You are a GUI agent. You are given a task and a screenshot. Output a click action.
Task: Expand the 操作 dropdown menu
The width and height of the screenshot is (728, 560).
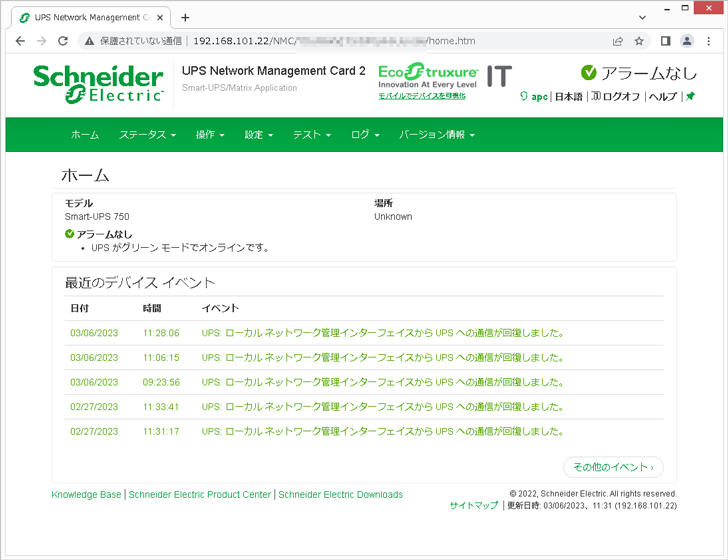click(210, 135)
